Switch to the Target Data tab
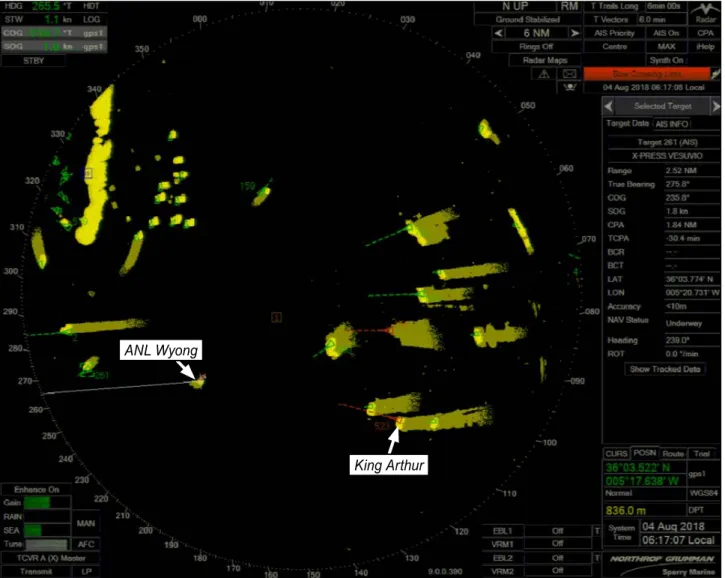Image resolution: width=725 pixels, height=578 pixels. tap(627, 123)
